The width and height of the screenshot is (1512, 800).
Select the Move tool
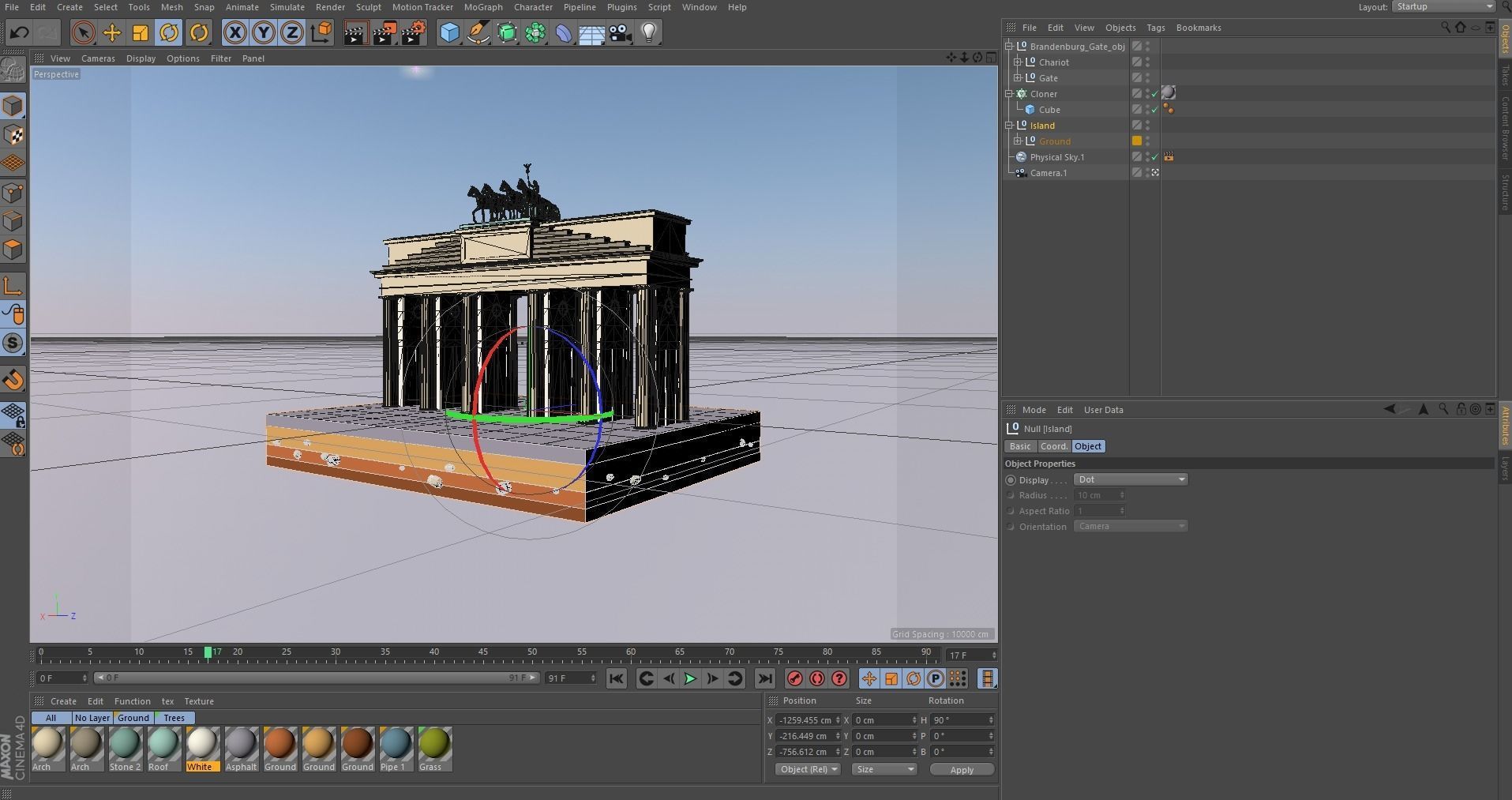112,32
